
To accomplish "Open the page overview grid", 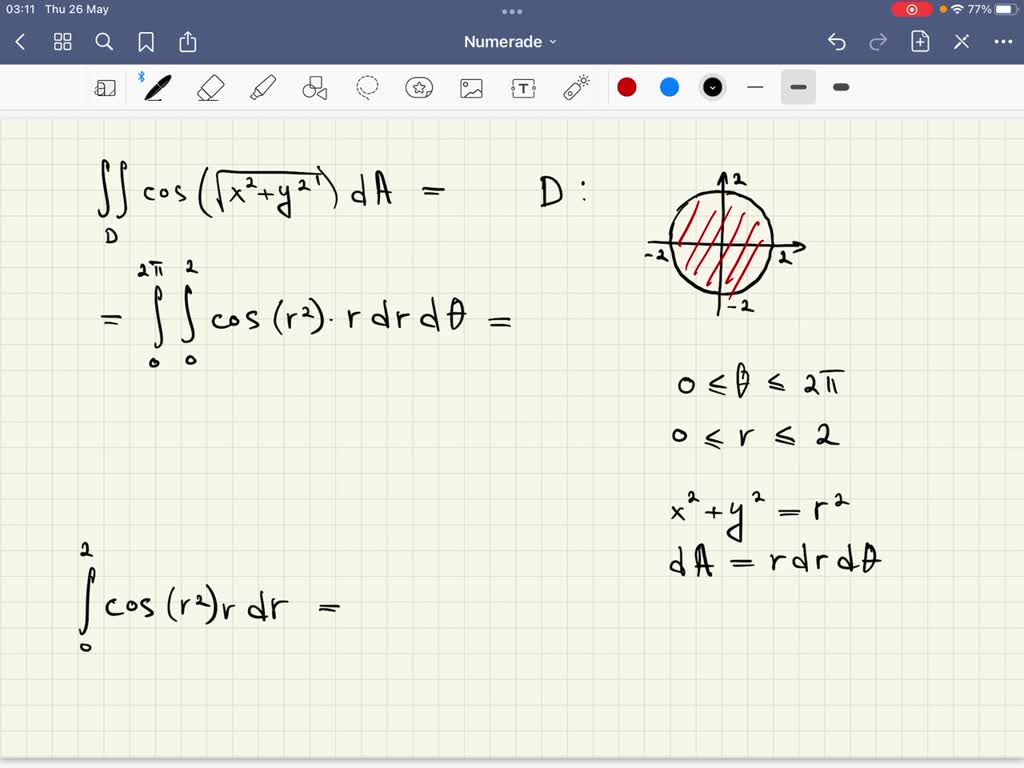I will click(x=62, y=41).
